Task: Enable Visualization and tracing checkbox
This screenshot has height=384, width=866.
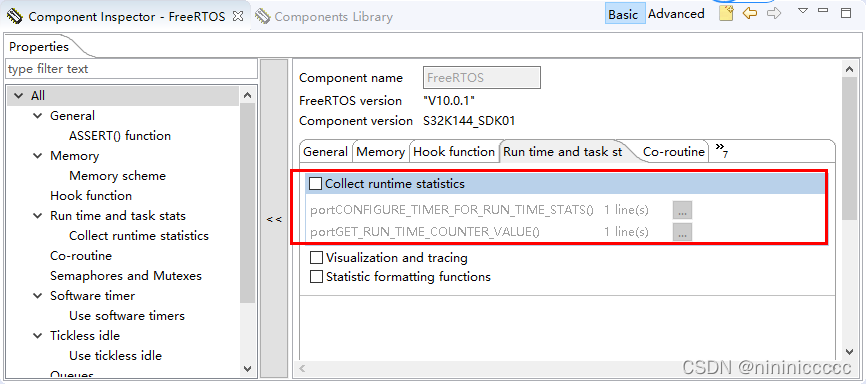Action: pos(316,257)
